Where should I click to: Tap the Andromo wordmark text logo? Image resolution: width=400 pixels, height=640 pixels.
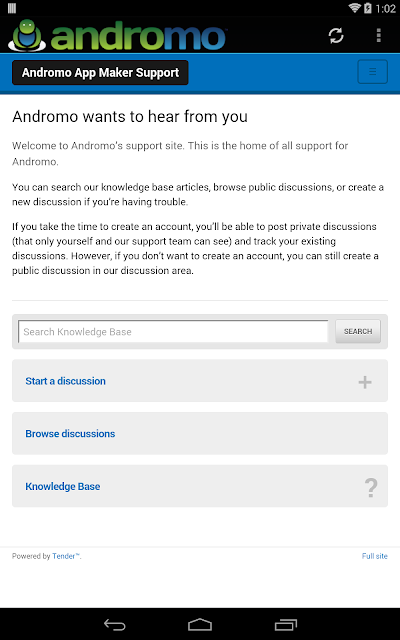point(138,36)
